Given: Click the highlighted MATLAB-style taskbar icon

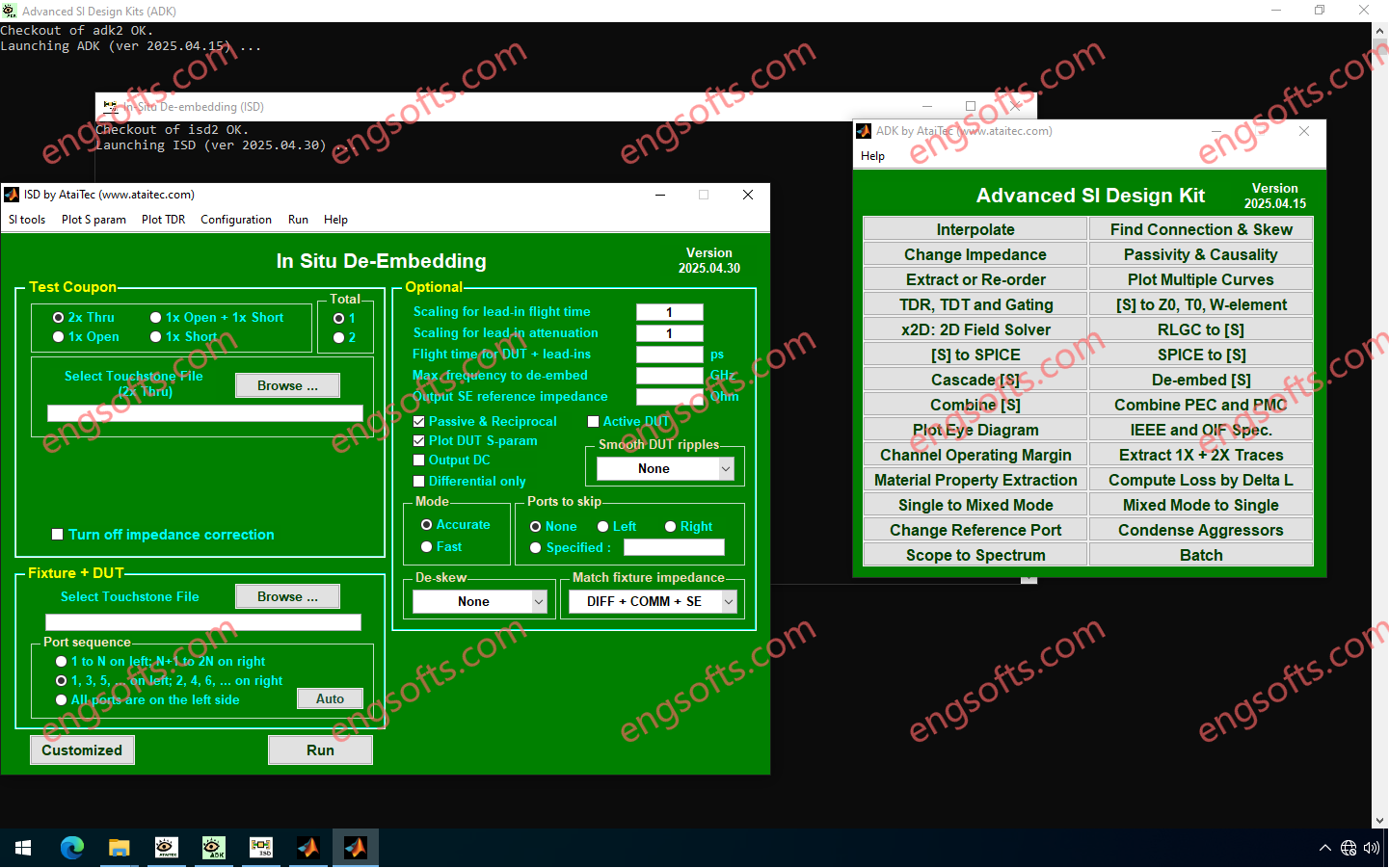Looking at the screenshot, I should [356, 848].
